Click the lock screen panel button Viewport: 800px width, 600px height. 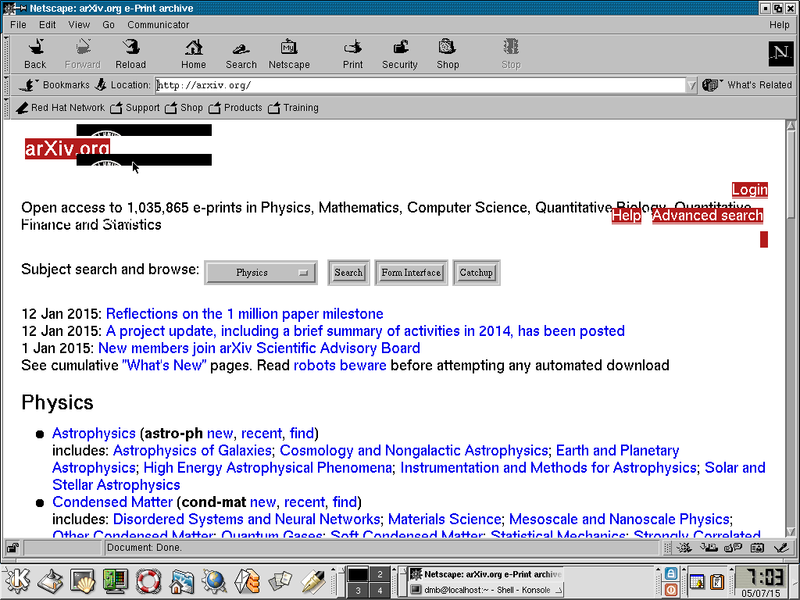(x=671, y=573)
